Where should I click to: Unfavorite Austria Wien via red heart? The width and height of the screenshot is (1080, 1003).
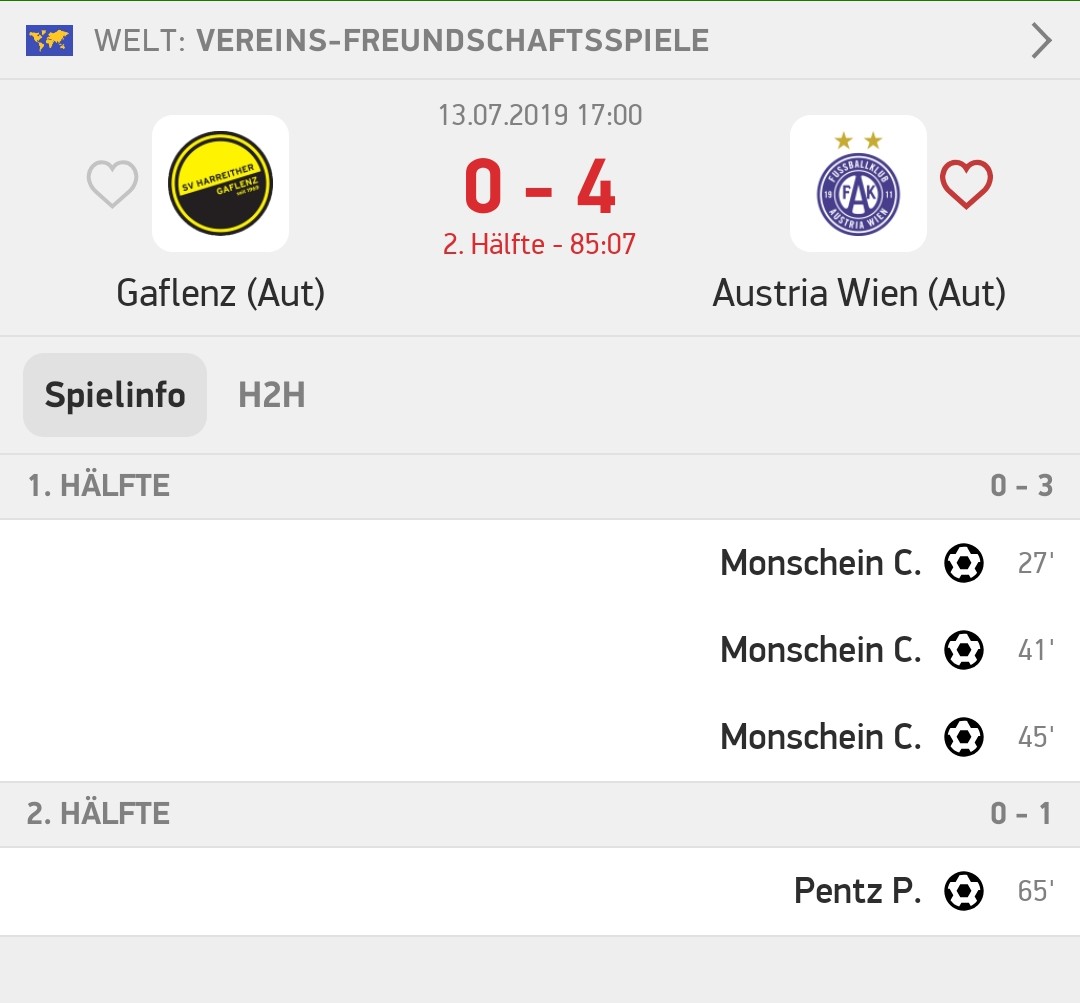pos(966,183)
